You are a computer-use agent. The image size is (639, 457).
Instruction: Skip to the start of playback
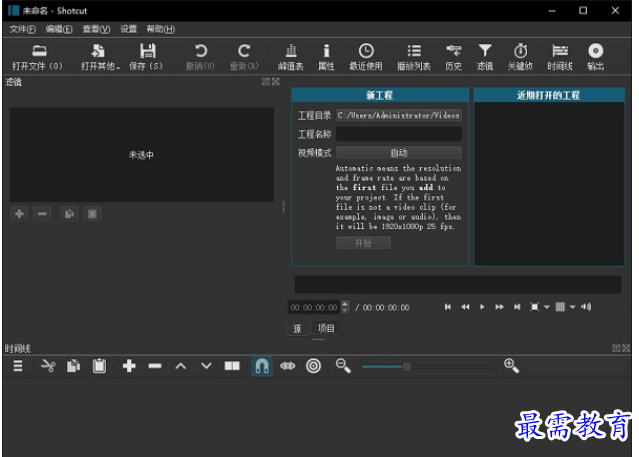[448, 307]
